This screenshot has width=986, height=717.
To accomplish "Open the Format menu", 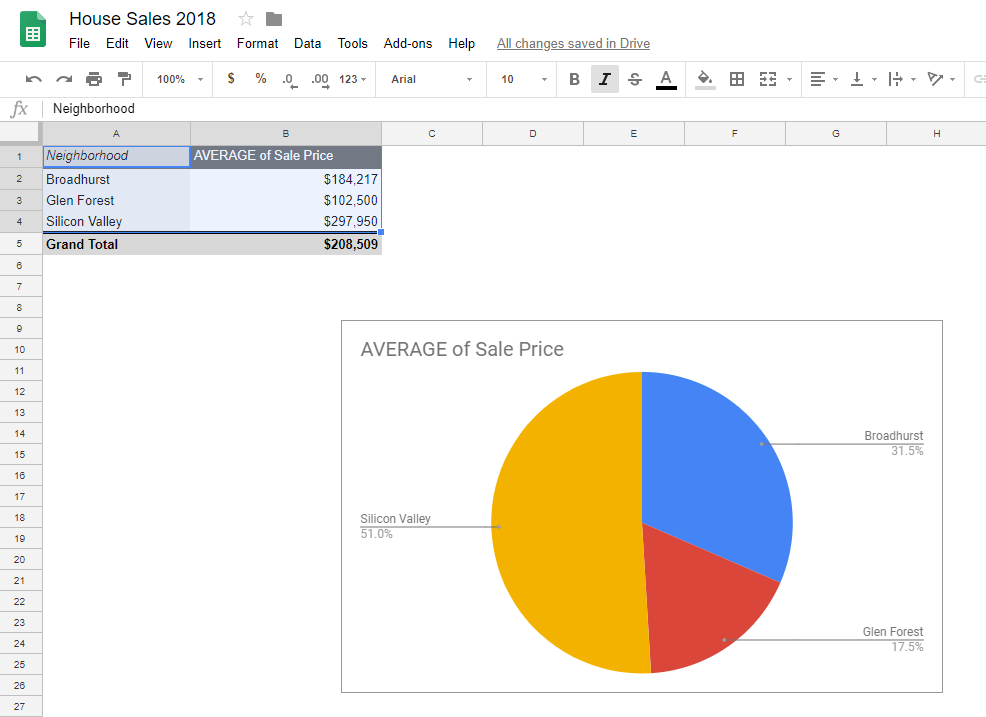I will 257,43.
